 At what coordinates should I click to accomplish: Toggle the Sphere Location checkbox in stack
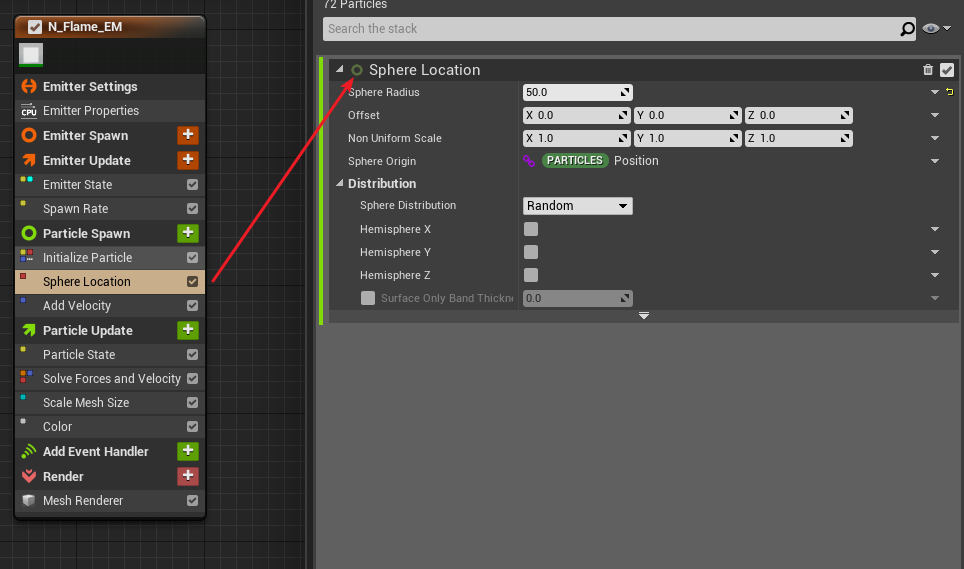pos(192,281)
